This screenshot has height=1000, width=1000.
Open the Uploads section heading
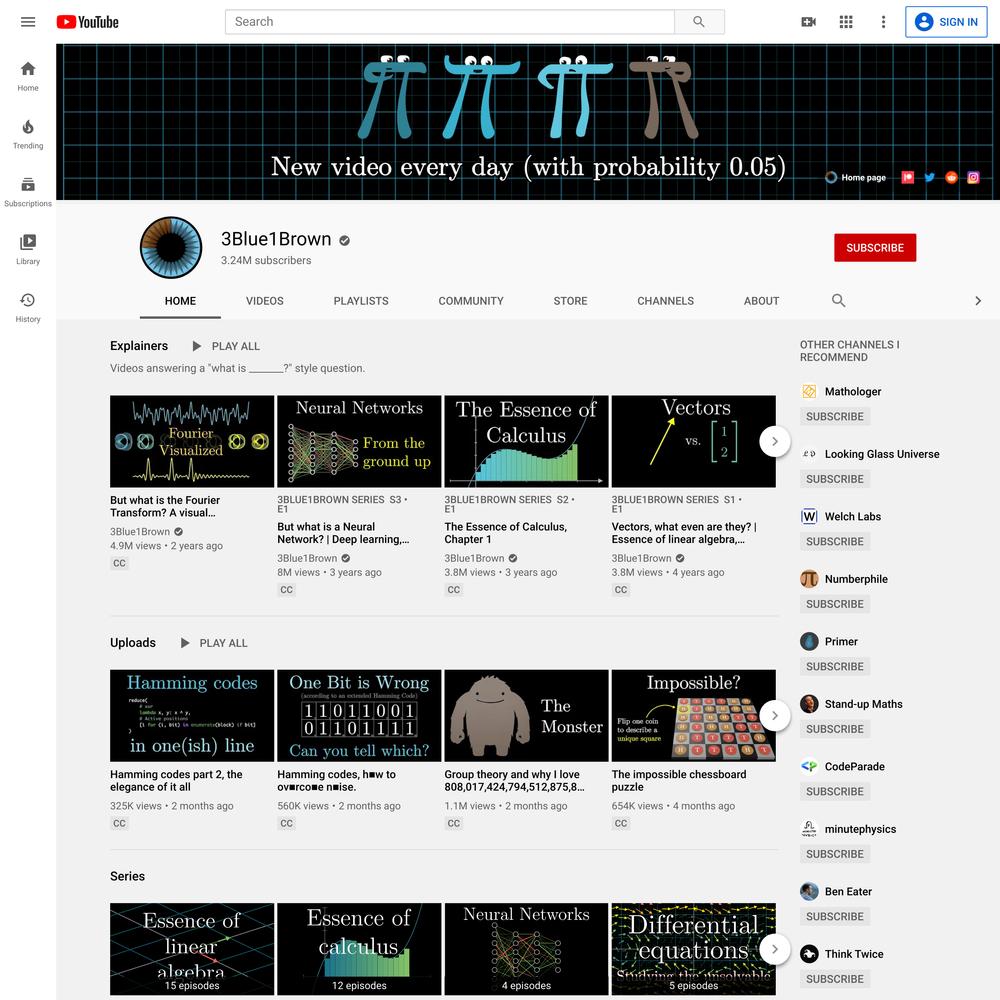(133, 643)
